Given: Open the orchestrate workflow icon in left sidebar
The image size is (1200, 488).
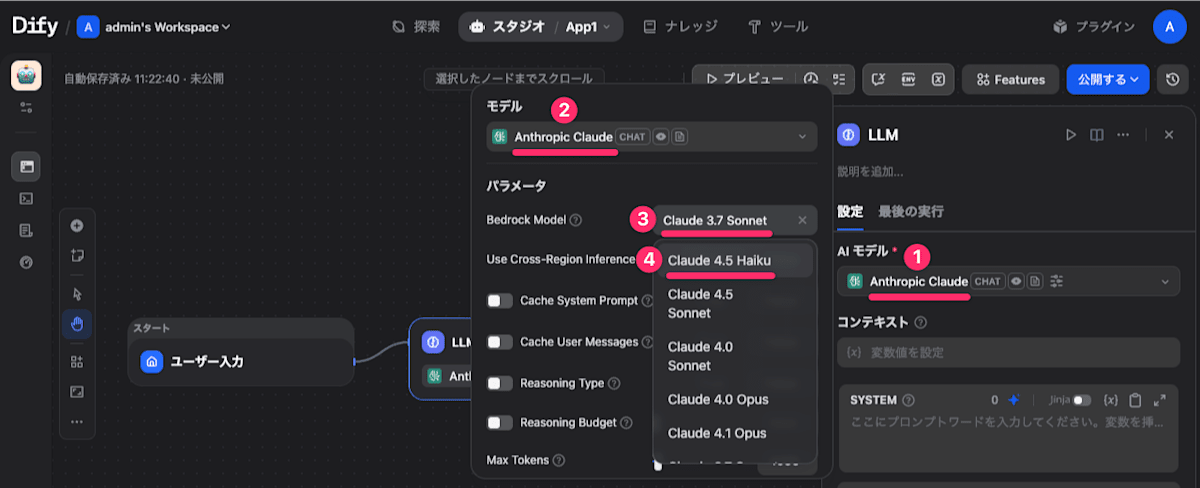Looking at the screenshot, I should click(x=26, y=166).
